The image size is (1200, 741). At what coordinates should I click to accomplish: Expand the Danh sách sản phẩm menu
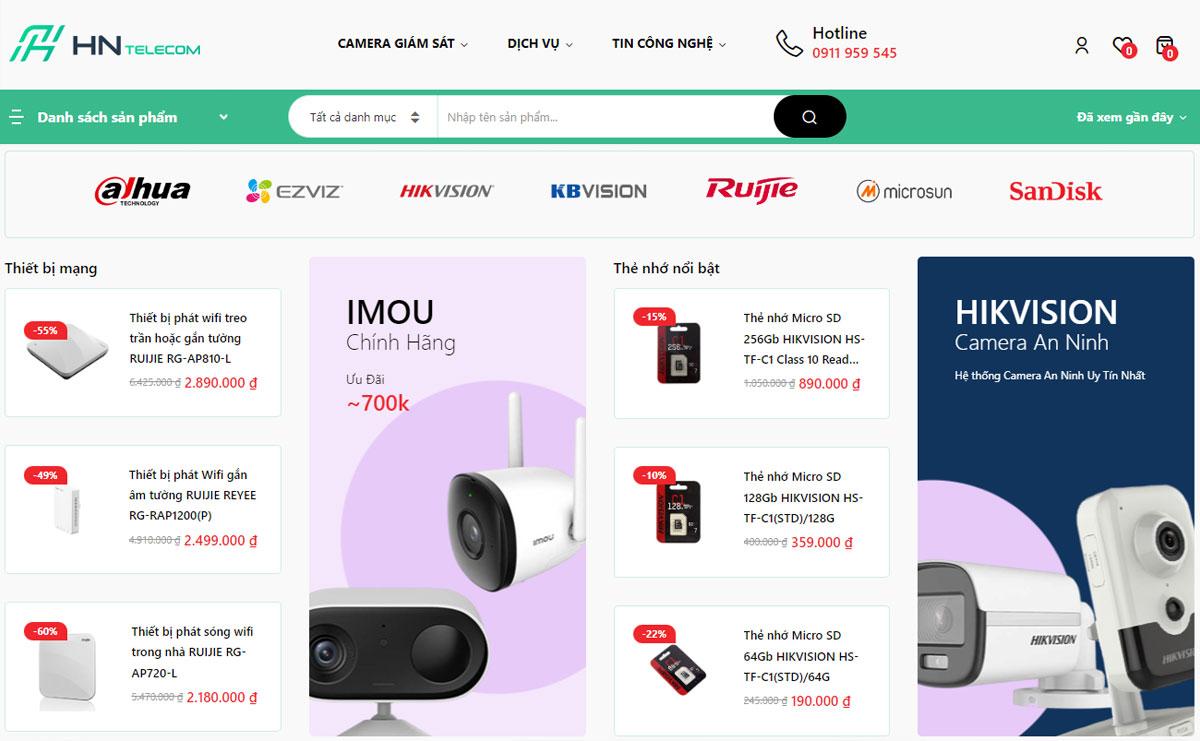118,117
